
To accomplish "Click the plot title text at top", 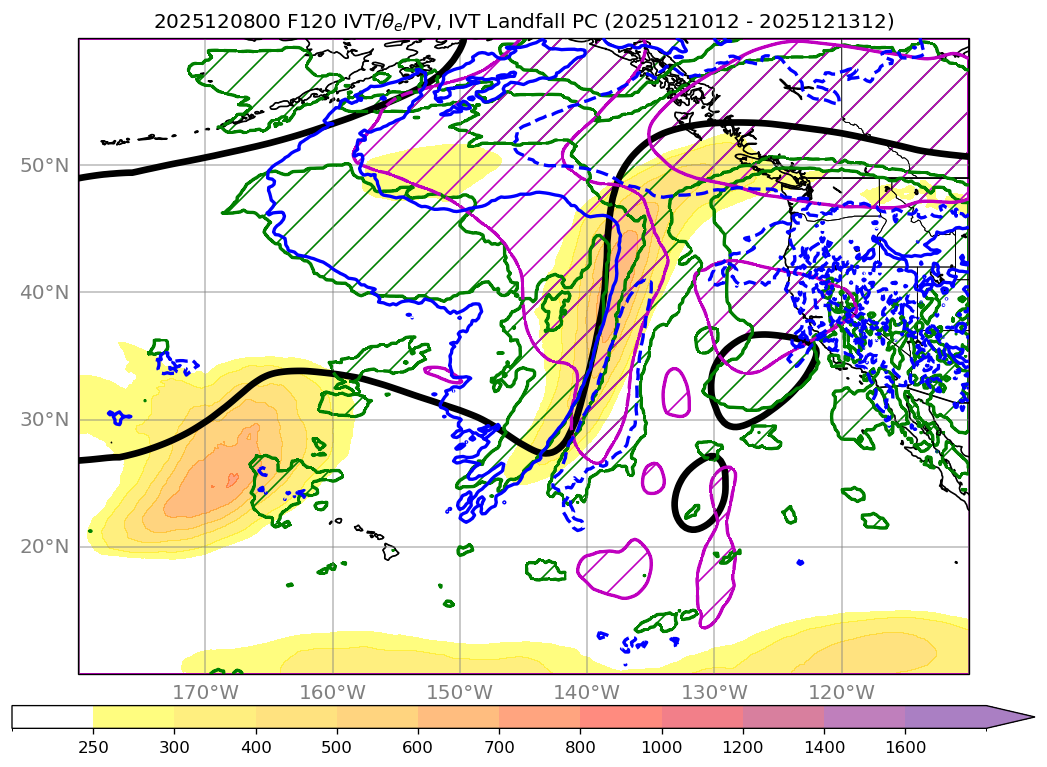I will tap(523, 21).
